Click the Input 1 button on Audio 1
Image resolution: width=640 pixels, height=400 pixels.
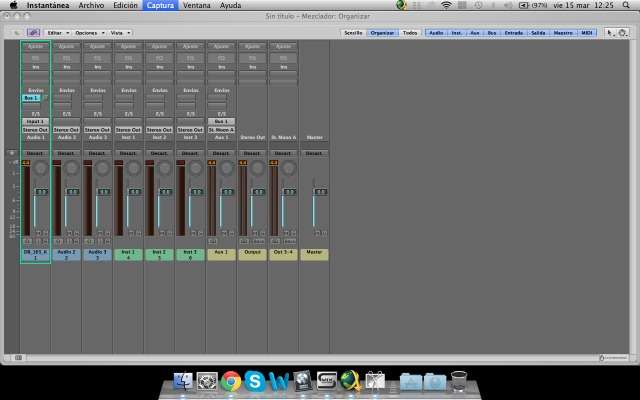point(35,121)
